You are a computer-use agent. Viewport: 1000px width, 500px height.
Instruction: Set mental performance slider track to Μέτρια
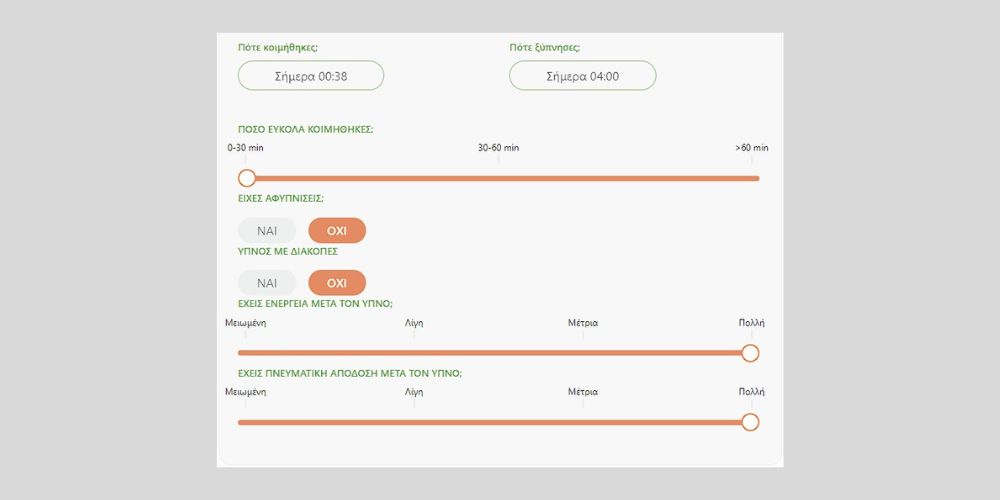(x=583, y=422)
